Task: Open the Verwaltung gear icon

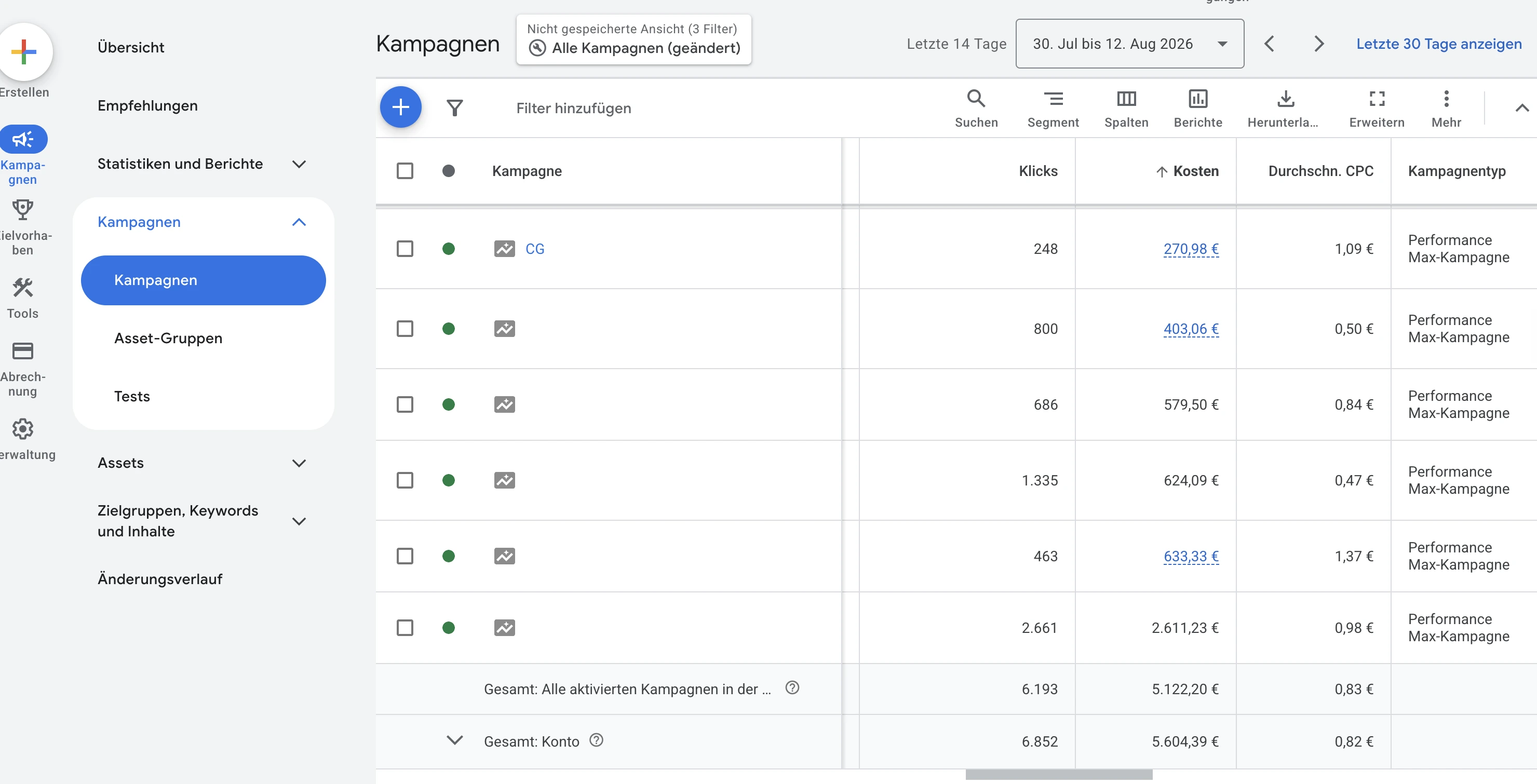Action: click(x=23, y=429)
